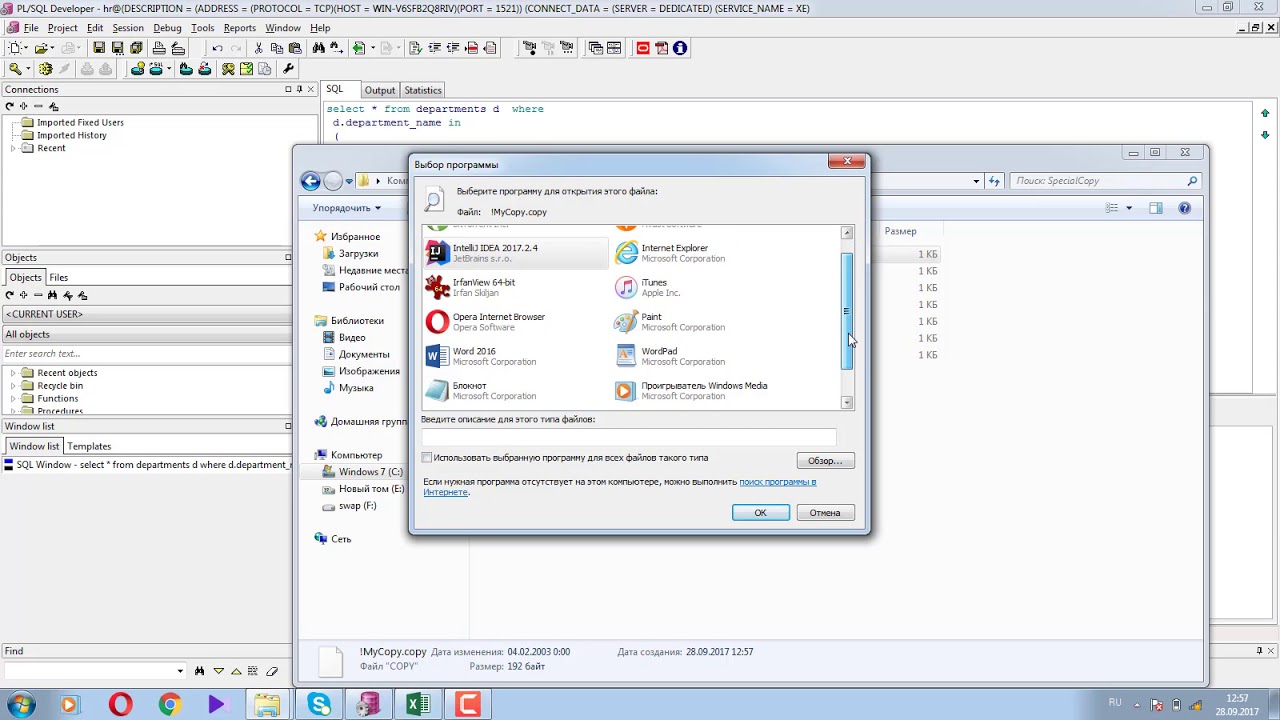This screenshot has height=720, width=1280.
Task: Click the 'Enter search text...' field
Action: [147, 354]
